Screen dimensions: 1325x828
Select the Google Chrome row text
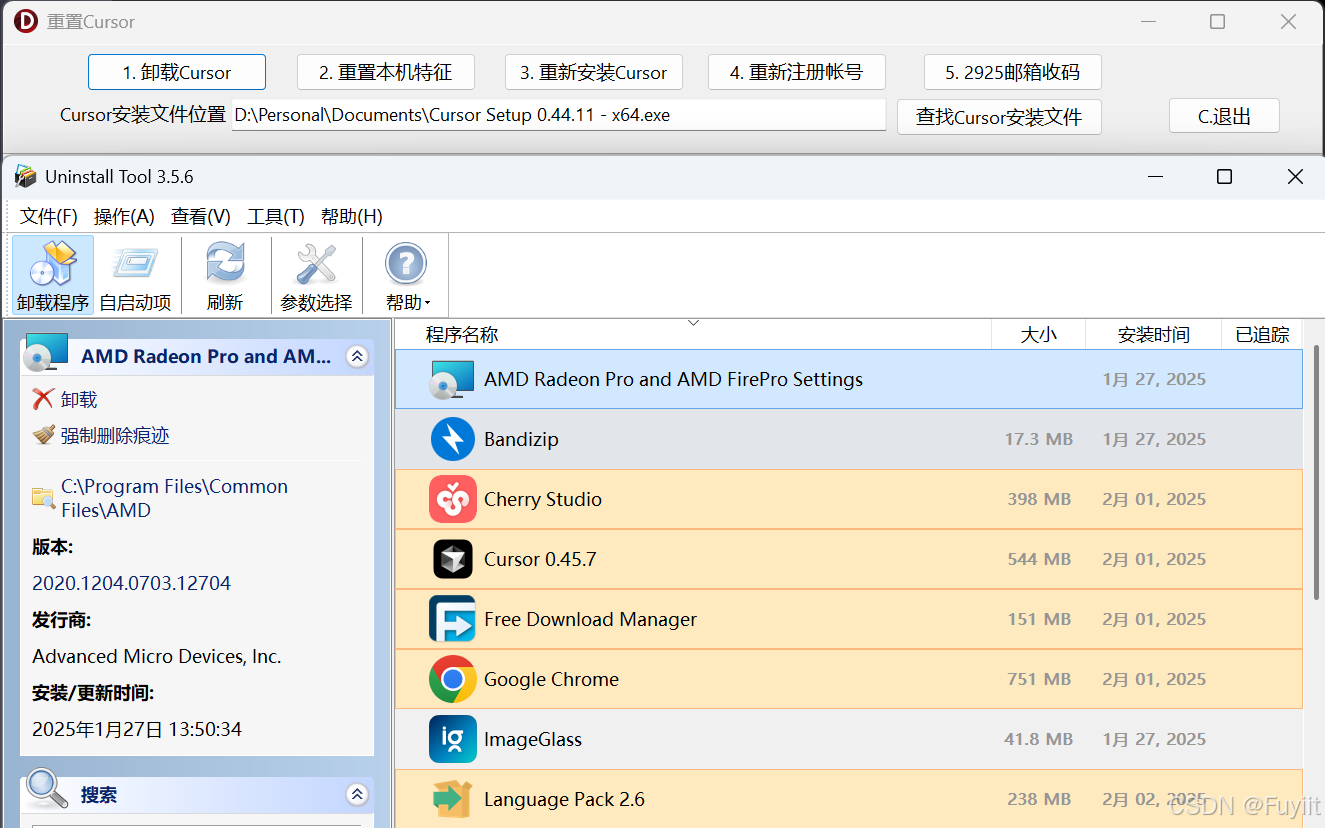[551, 679]
